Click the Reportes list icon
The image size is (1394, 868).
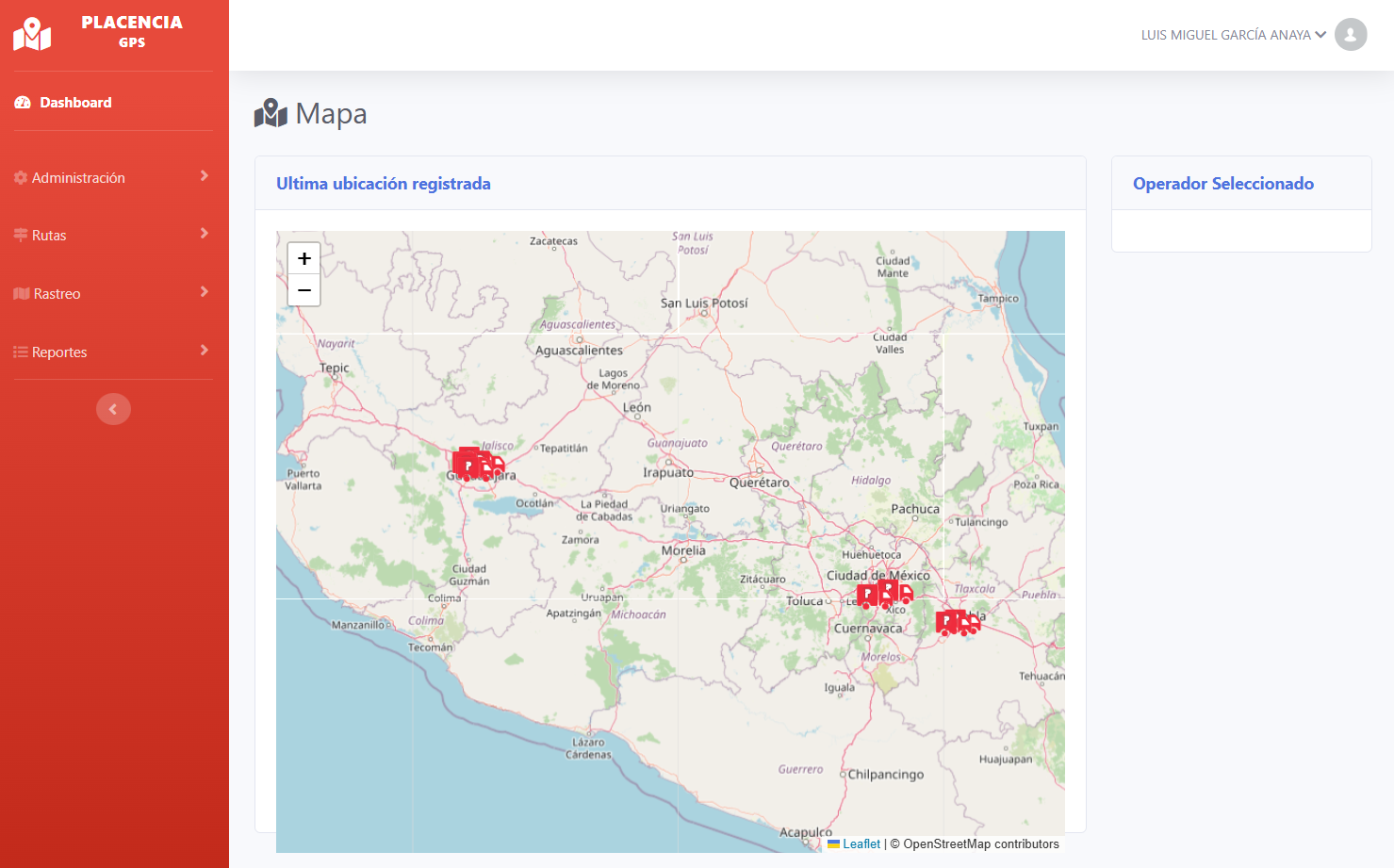pos(21,352)
